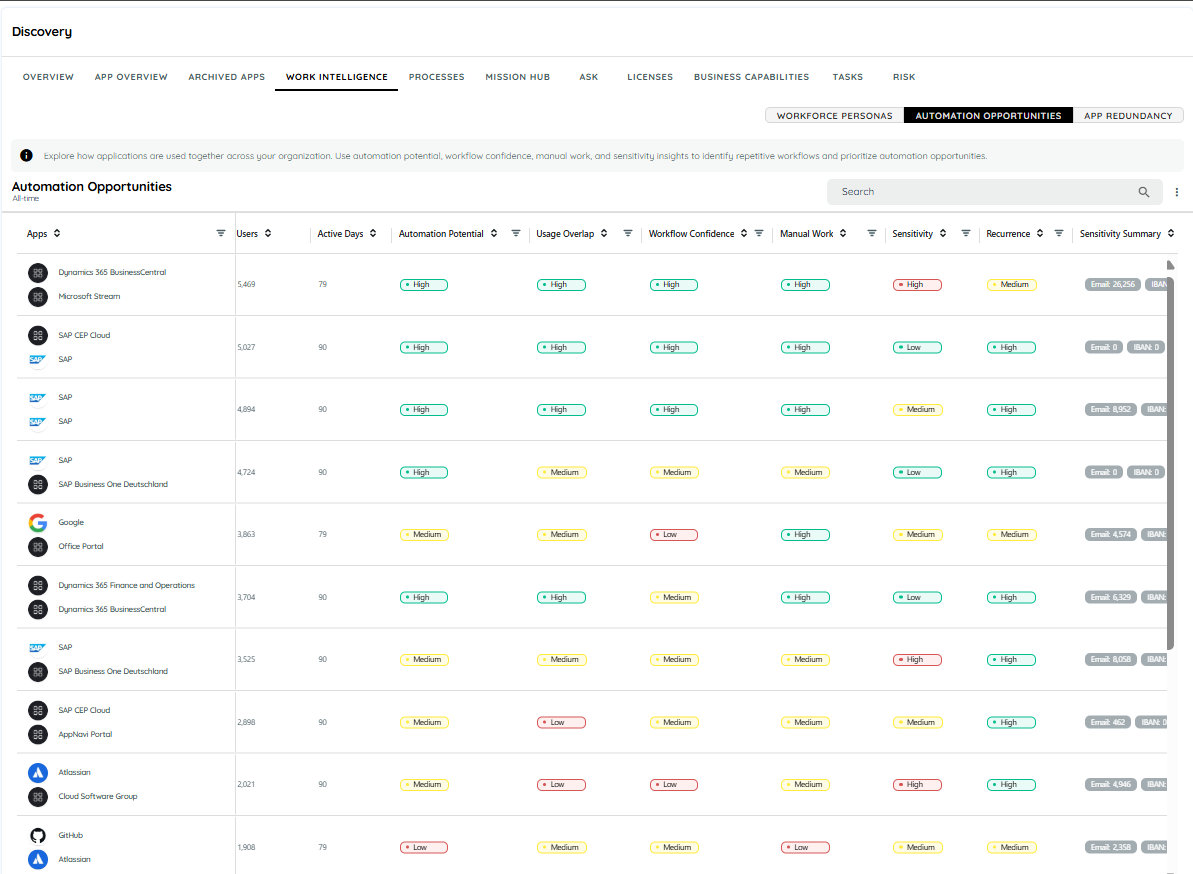Open the Manual Work filter icon
Viewport: 1193px width, 874px height.
[872, 234]
